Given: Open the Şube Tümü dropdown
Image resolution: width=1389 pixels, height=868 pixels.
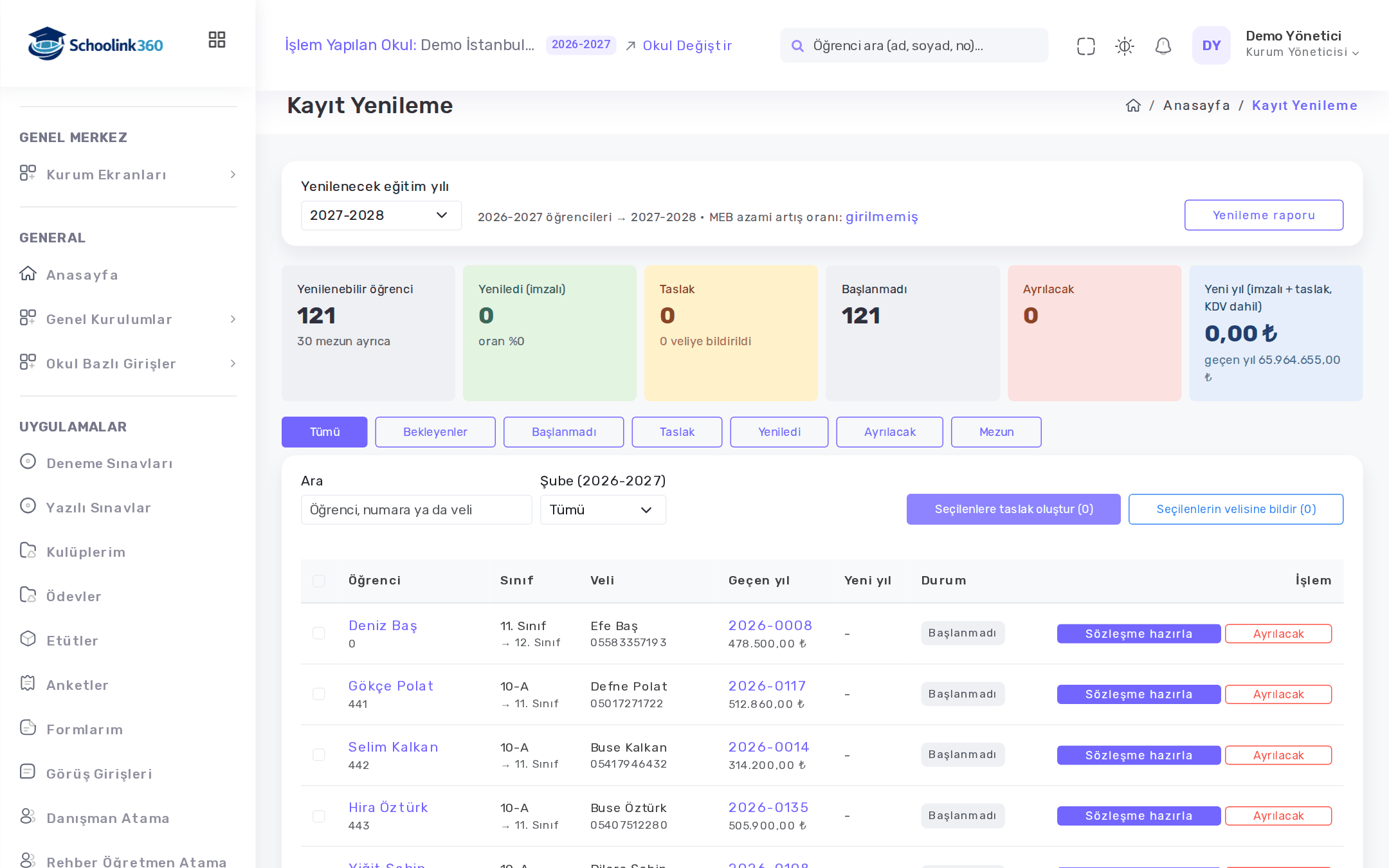Looking at the screenshot, I should (603, 510).
